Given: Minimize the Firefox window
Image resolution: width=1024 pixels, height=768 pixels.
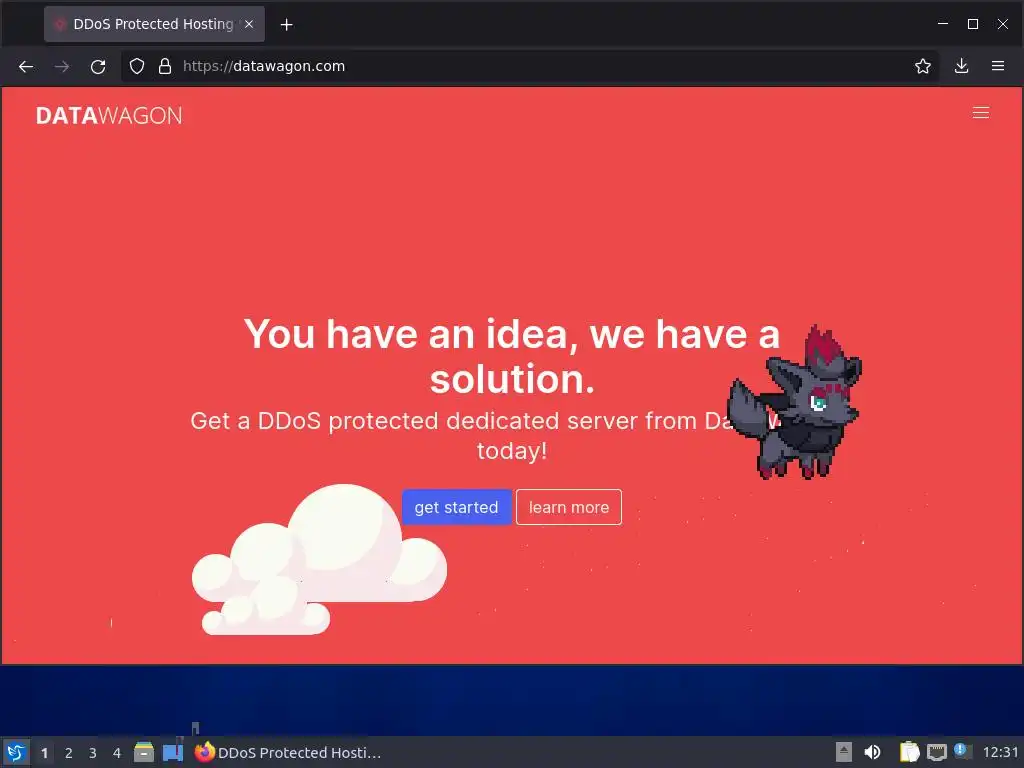Looking at the screenshot, I should 942,24.
